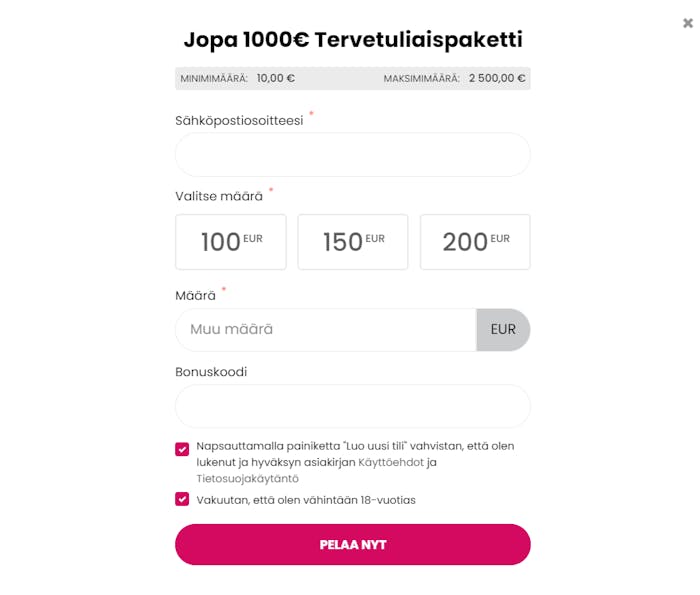Open the Käyttöehdot link
Image resolution: width=700 pixels, height=595 pixels.
[391, 462]
